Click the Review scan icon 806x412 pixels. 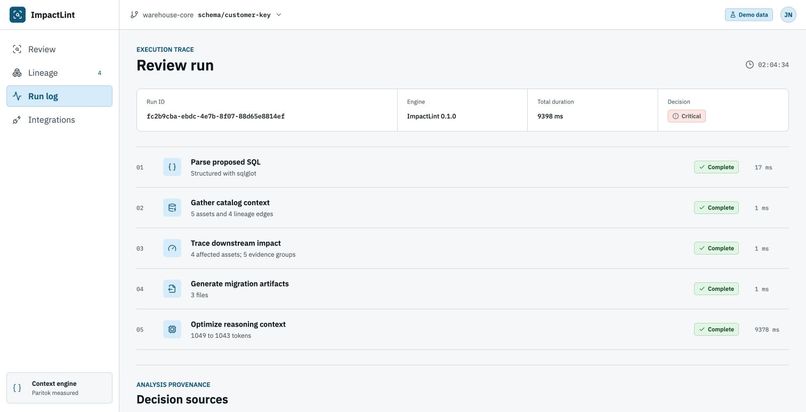coord(17,49)
